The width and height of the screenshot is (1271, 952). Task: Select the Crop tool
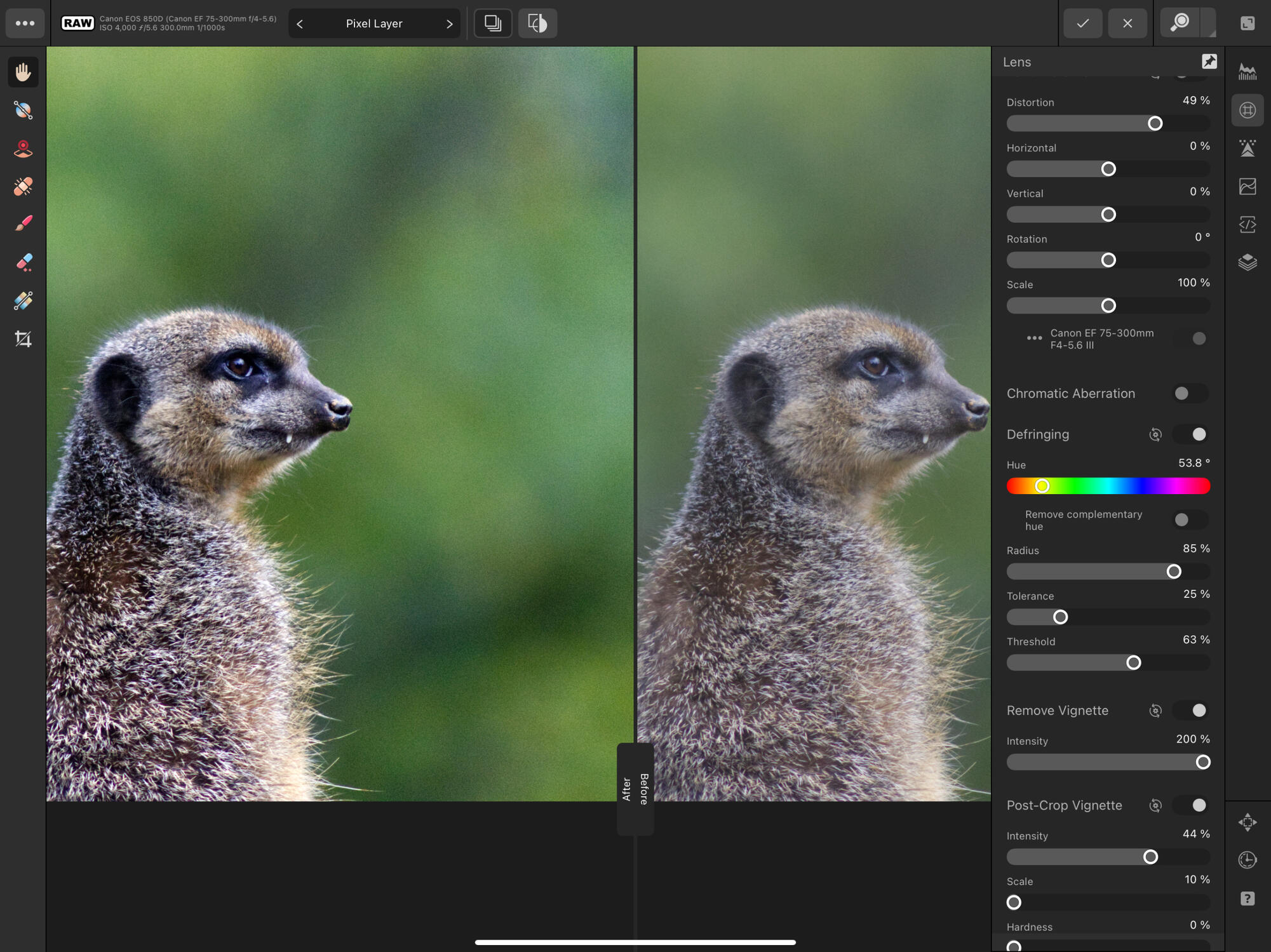pos(24,339)
